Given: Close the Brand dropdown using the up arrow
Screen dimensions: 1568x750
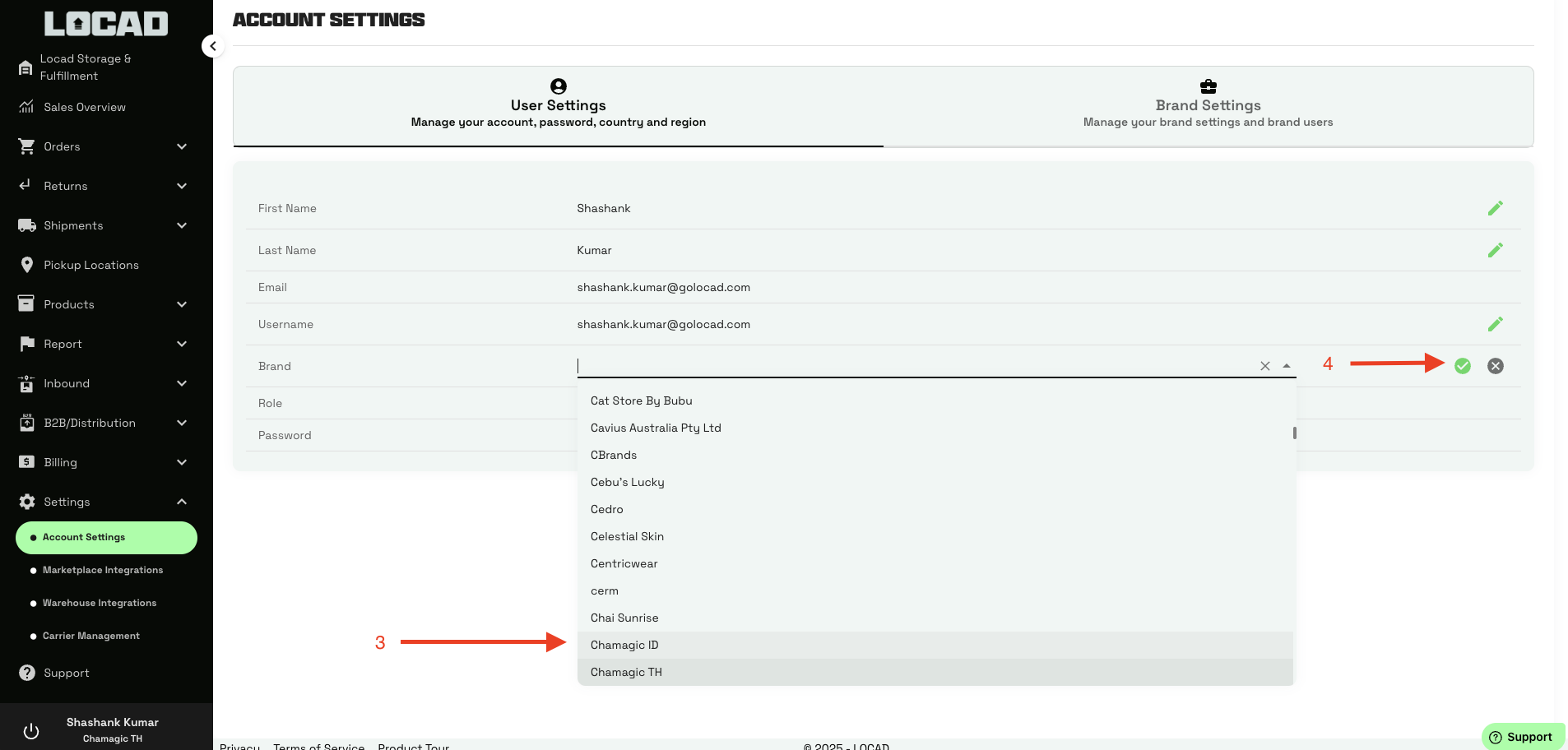Looking at the screenshot, I should click(x=1287, y=366).
